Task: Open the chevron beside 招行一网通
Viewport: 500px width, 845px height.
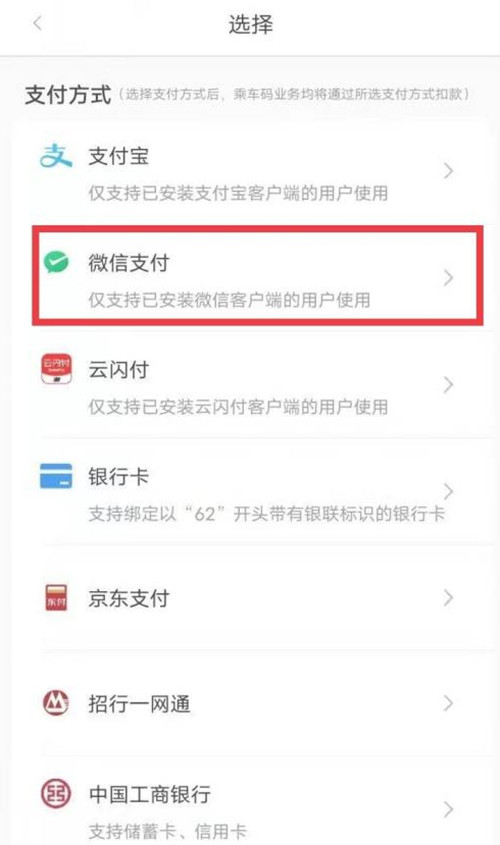Action: tap(448, 703)
